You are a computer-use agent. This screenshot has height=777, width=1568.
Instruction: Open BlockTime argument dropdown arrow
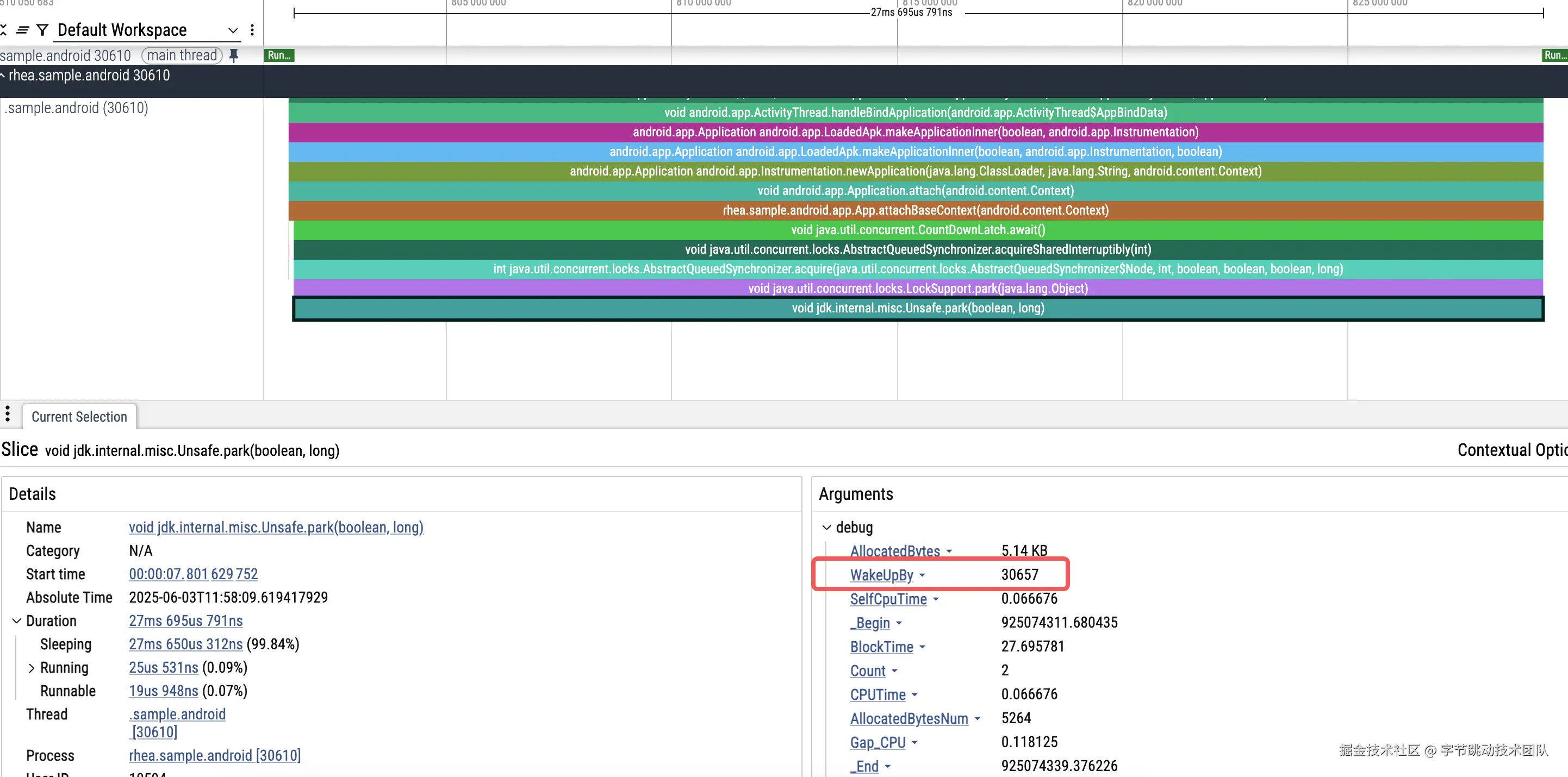click(922, 647)
